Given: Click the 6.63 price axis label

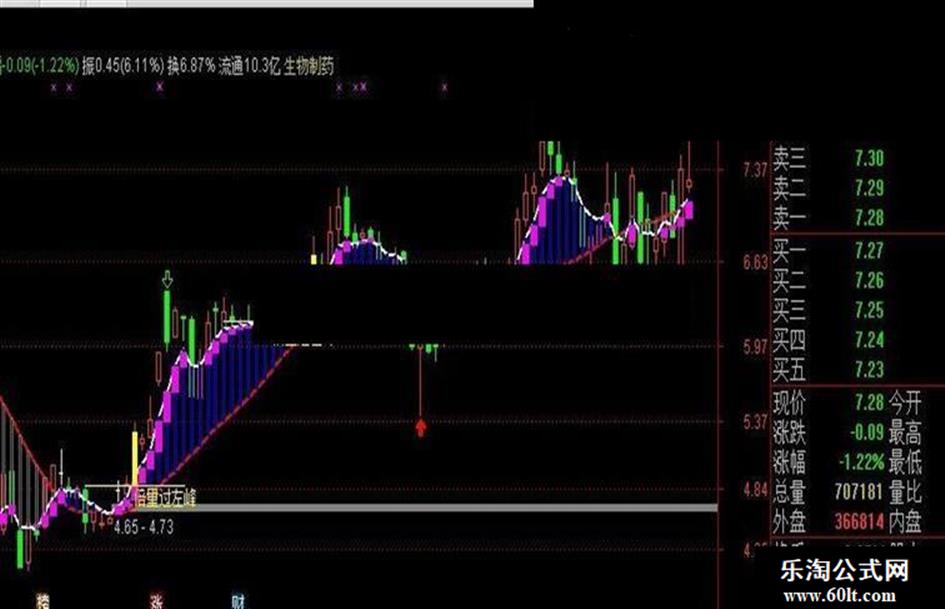Looking at the screenshot, I should click(756, 262).
